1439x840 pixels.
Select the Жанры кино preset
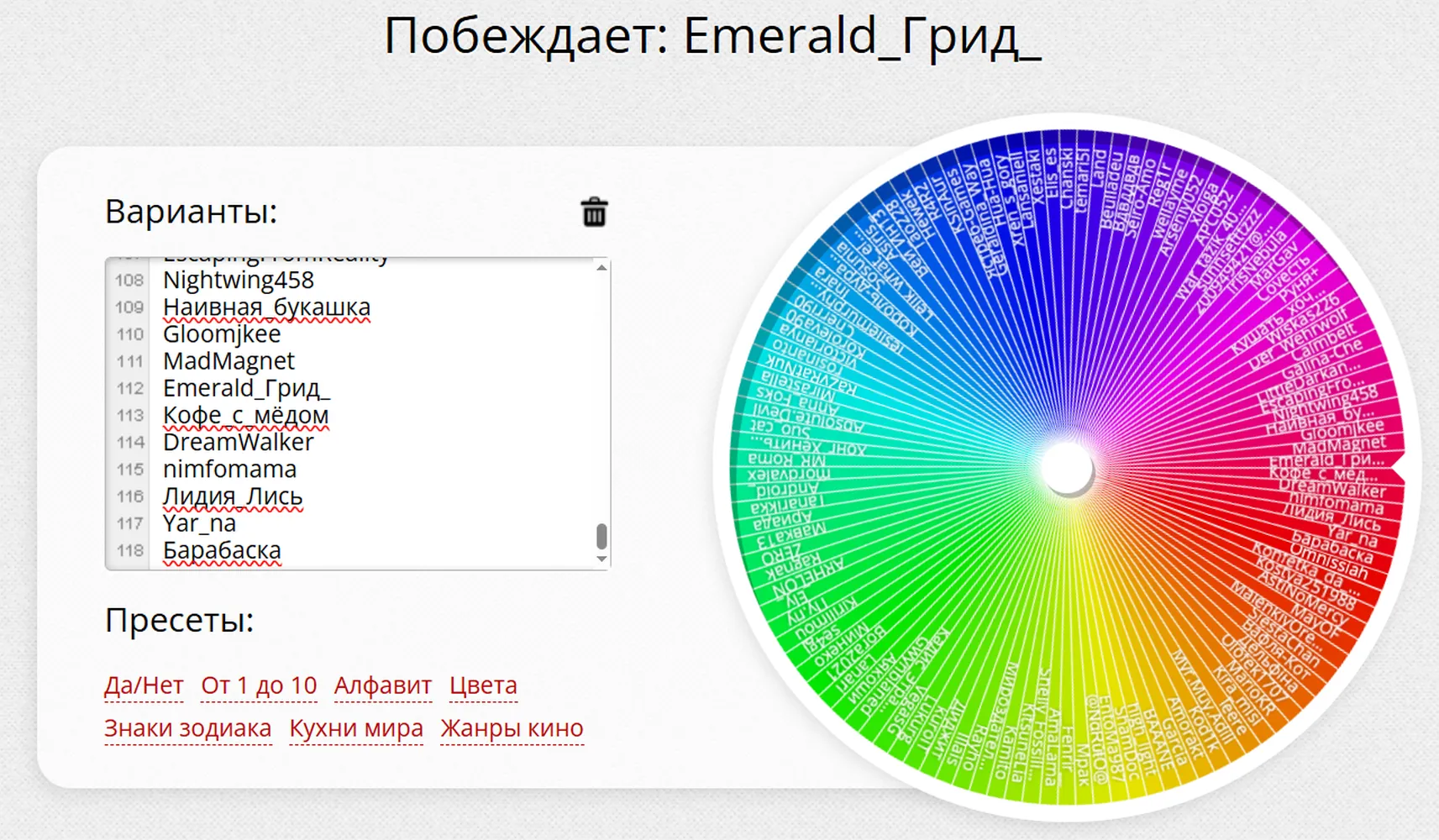(x=512, y=728)
